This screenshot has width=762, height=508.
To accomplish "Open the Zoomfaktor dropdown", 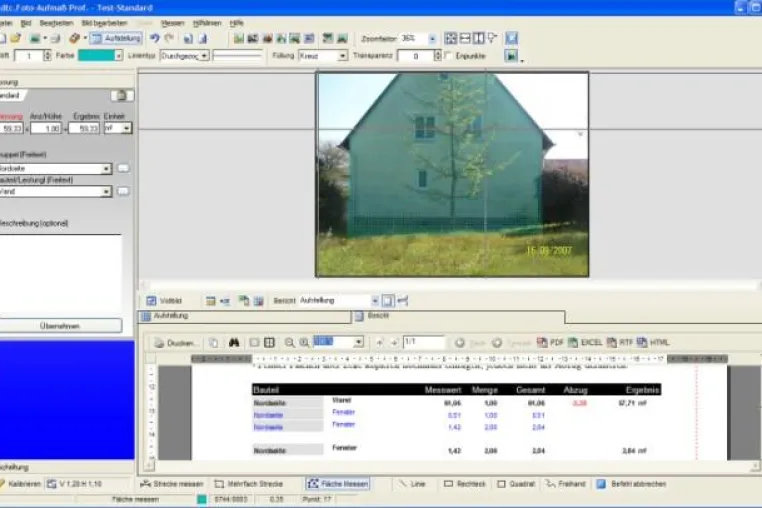I will (x=432, y=38).
